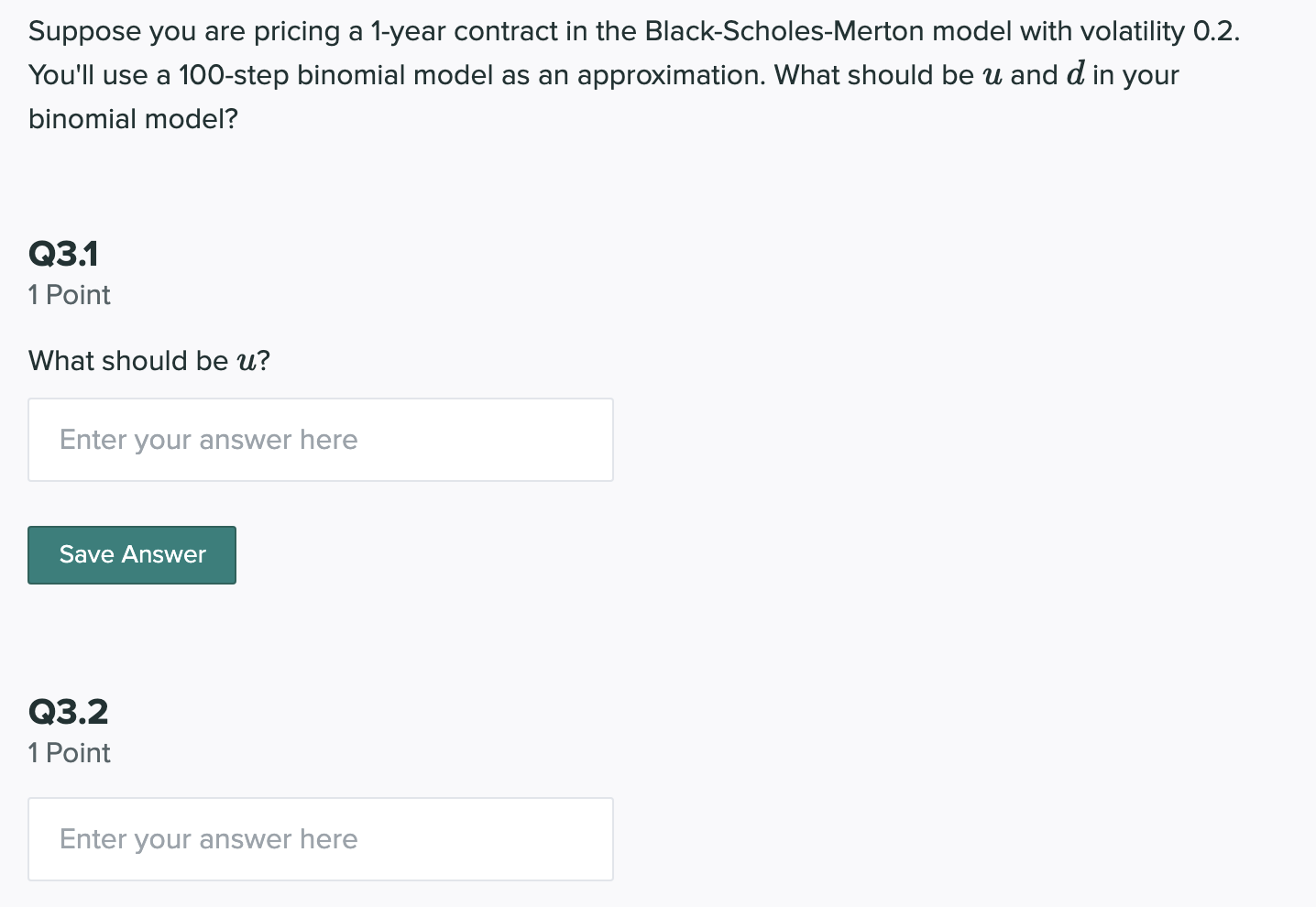Click 'binomial model?' ending the paragraph
The height and width of the screenshot is (907, 1316).
coord(134,119)
